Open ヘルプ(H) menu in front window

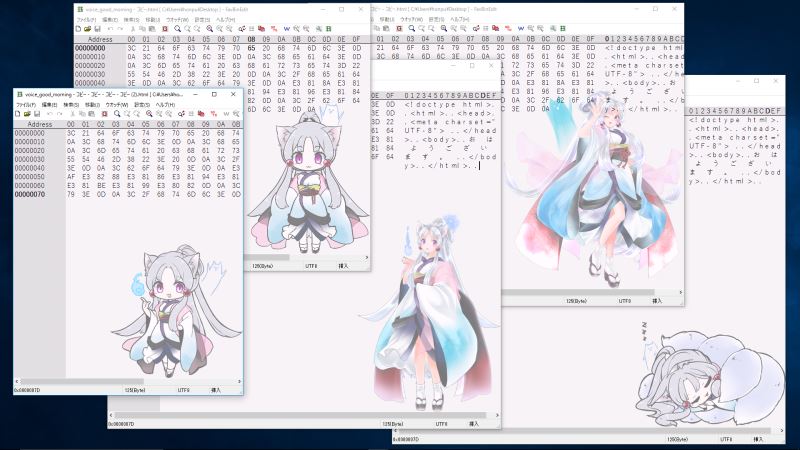(165, 105)
